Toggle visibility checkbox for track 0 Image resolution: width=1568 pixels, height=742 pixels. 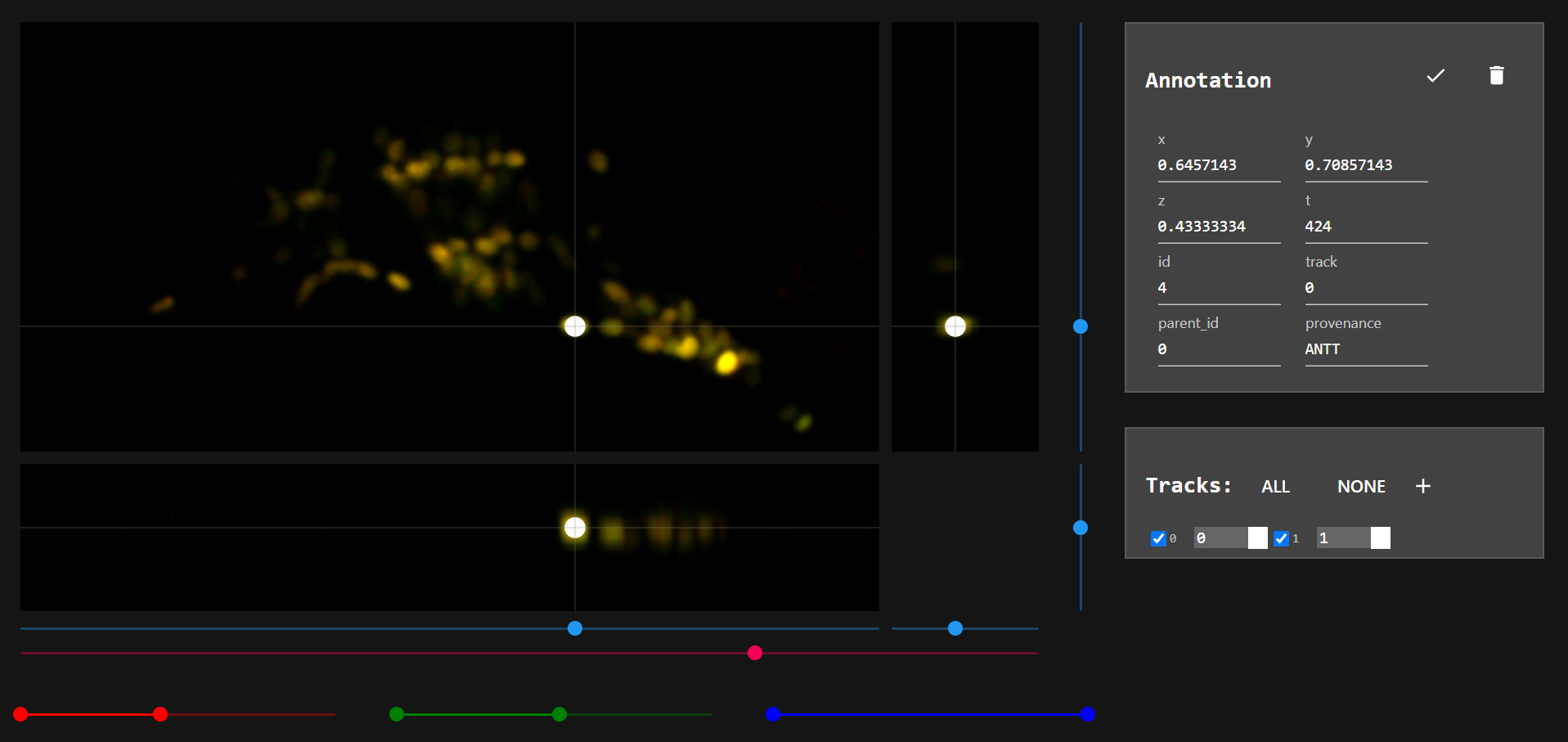coord(1158,538)
